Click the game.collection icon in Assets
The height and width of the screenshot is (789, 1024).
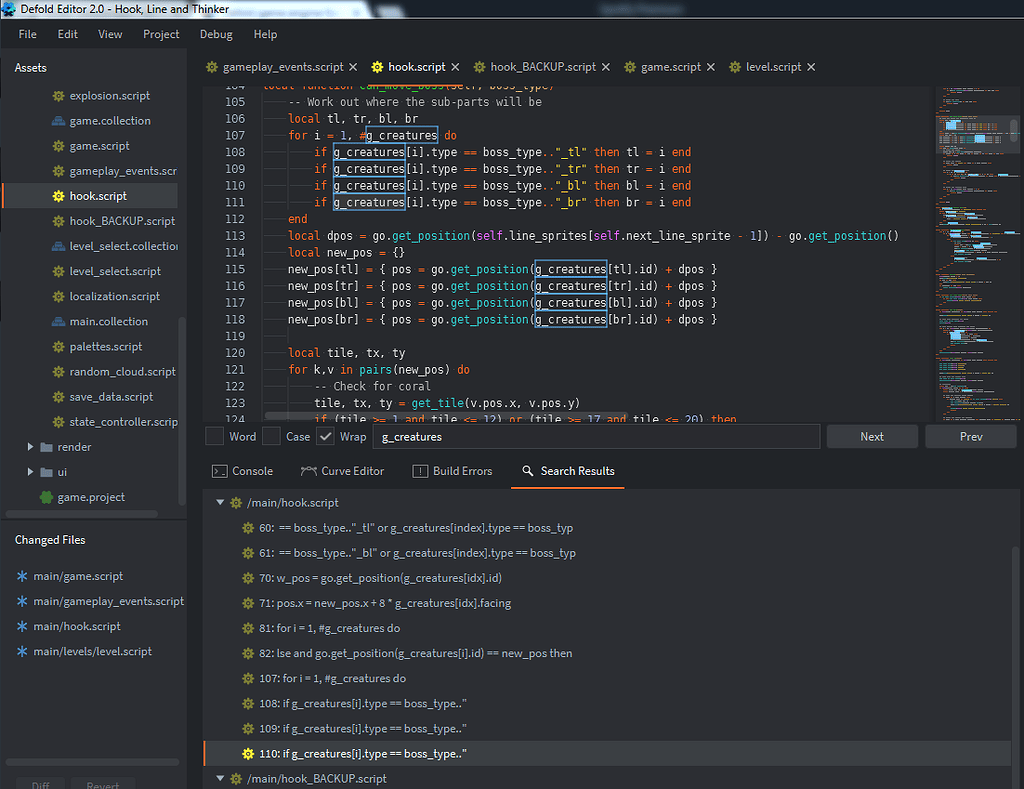[x=58, y=120]
